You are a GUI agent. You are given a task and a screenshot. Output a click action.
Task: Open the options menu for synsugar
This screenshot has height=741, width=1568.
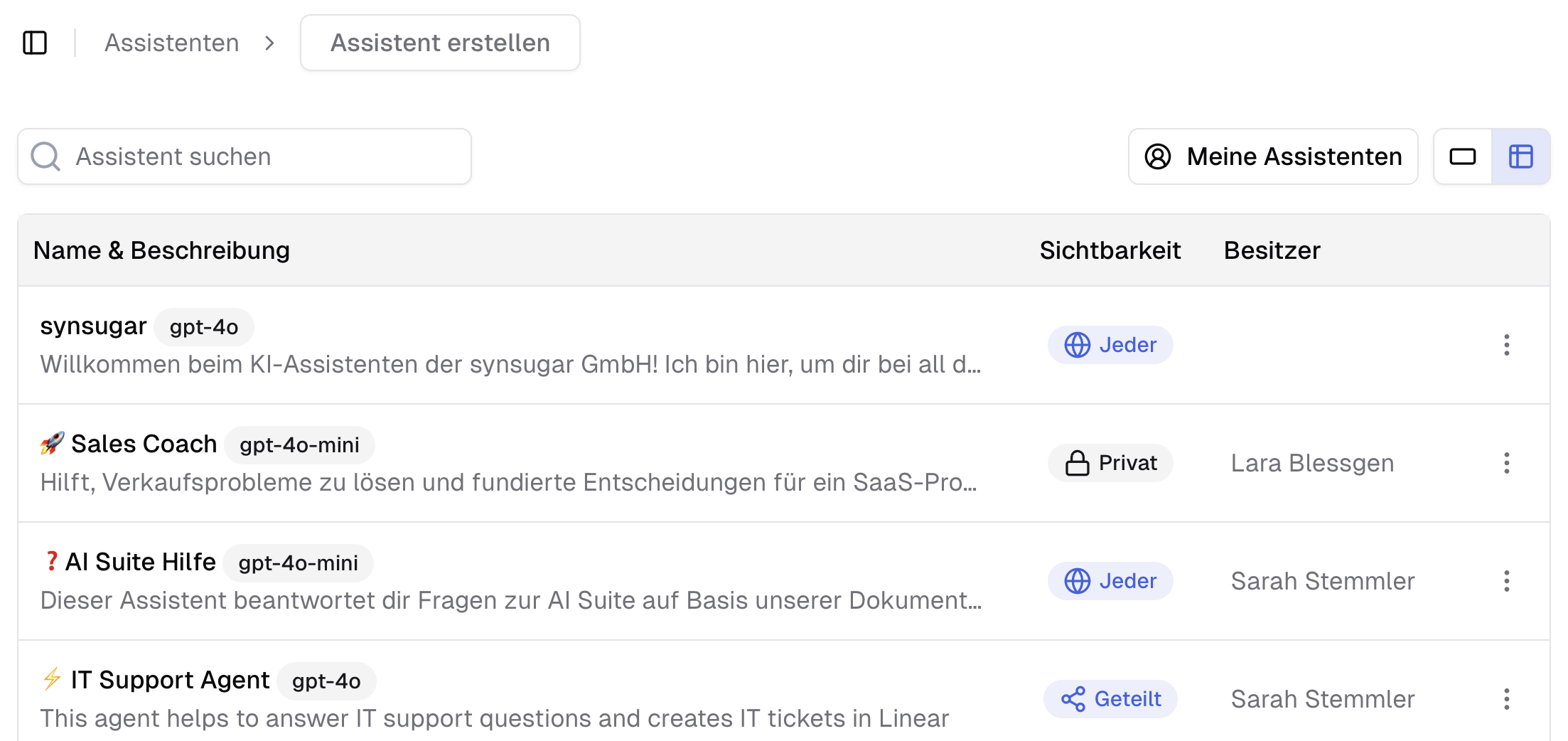tap(1506, 345)
